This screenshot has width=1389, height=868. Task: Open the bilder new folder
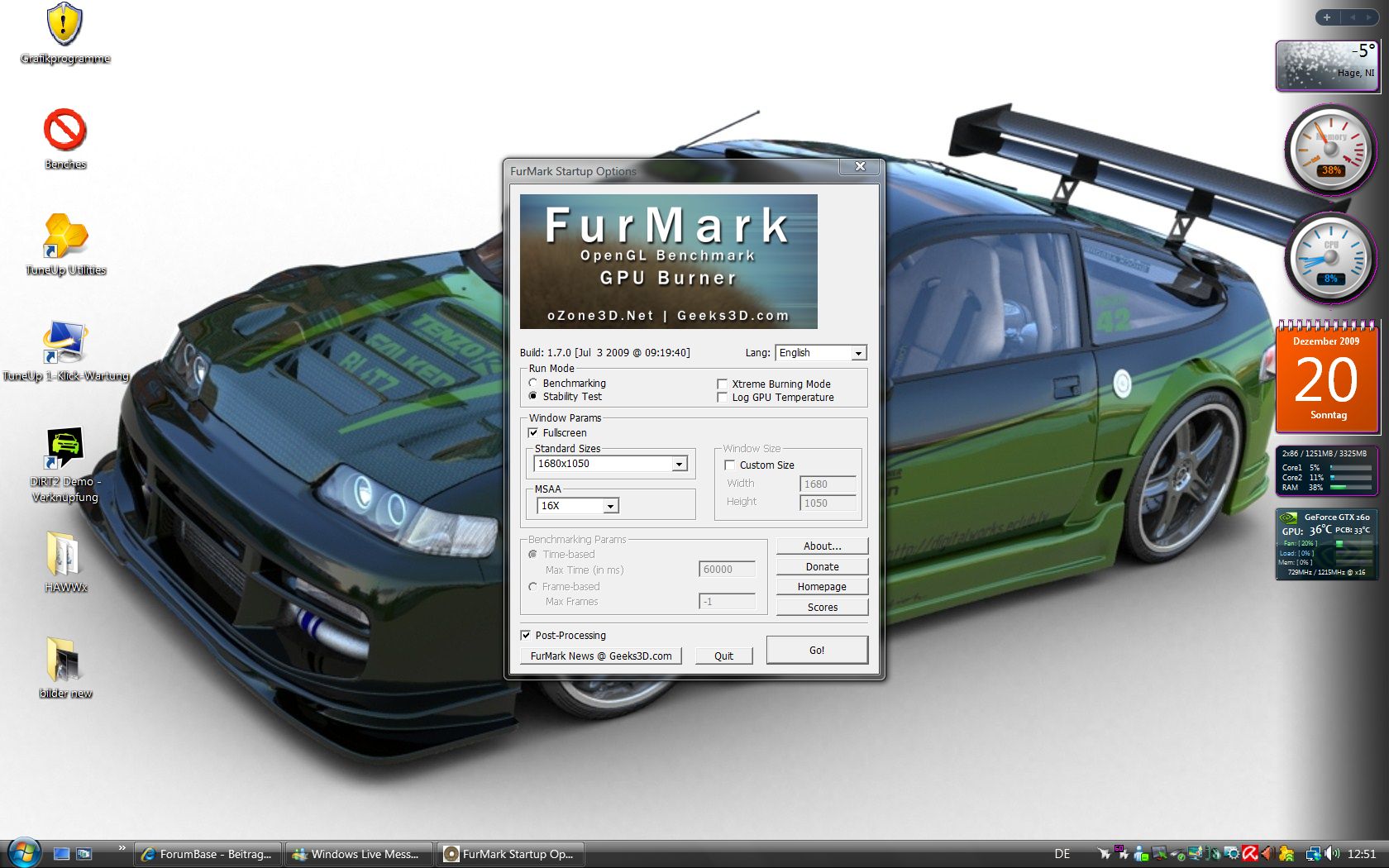click(x=65, y=668)
